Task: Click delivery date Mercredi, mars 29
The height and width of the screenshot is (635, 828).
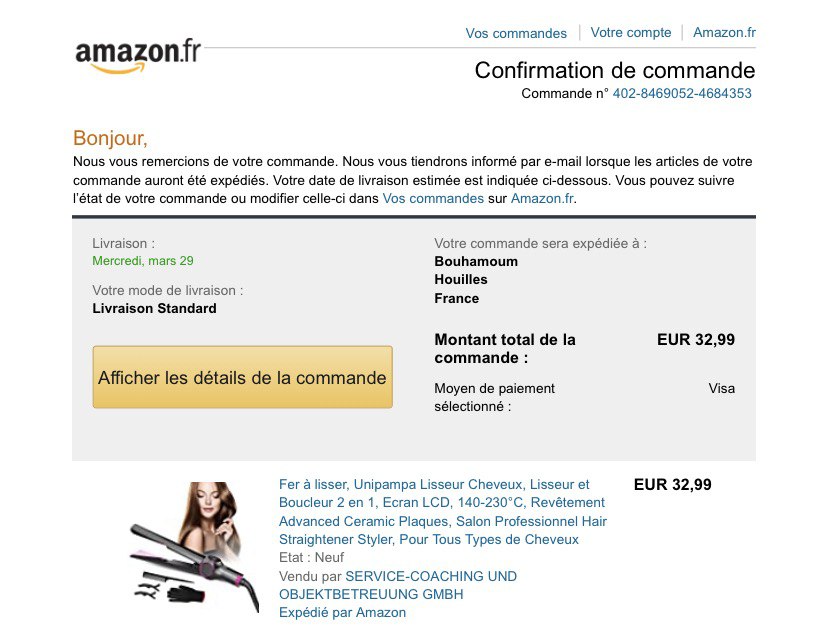Action: click(143, 261)
